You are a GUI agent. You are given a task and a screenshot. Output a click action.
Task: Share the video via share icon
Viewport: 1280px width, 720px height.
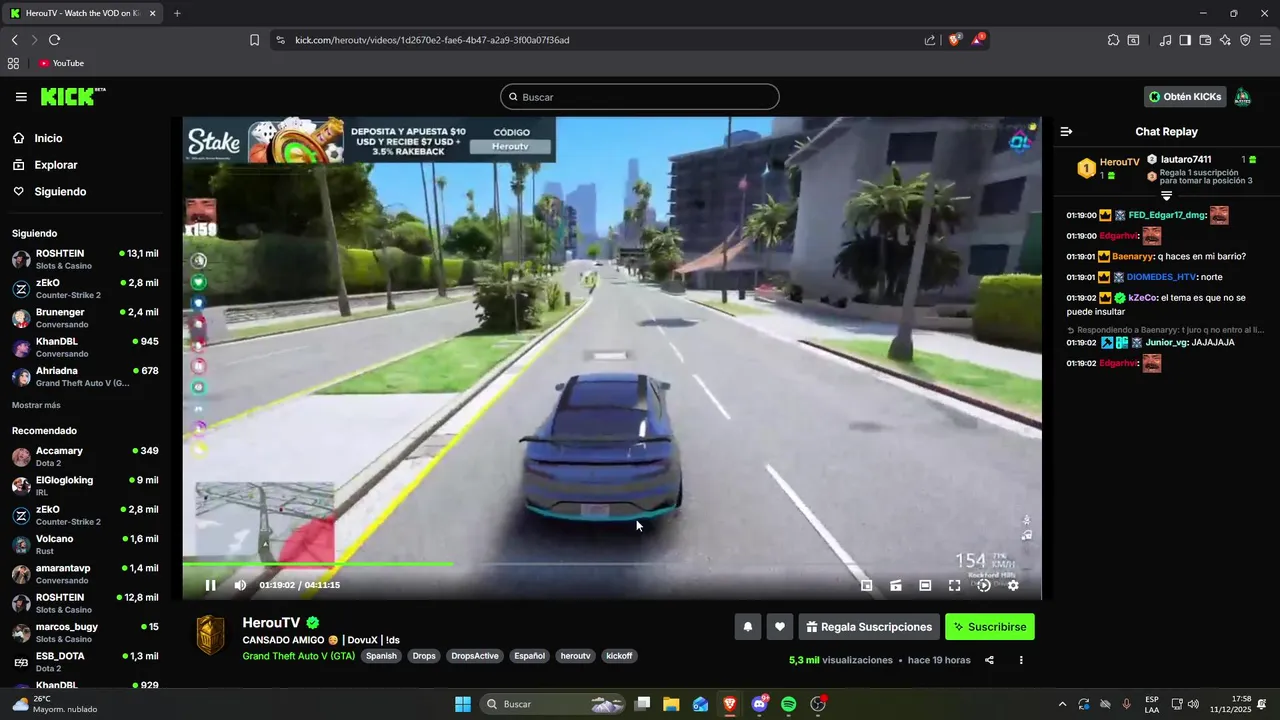click(x=989, y=660)
